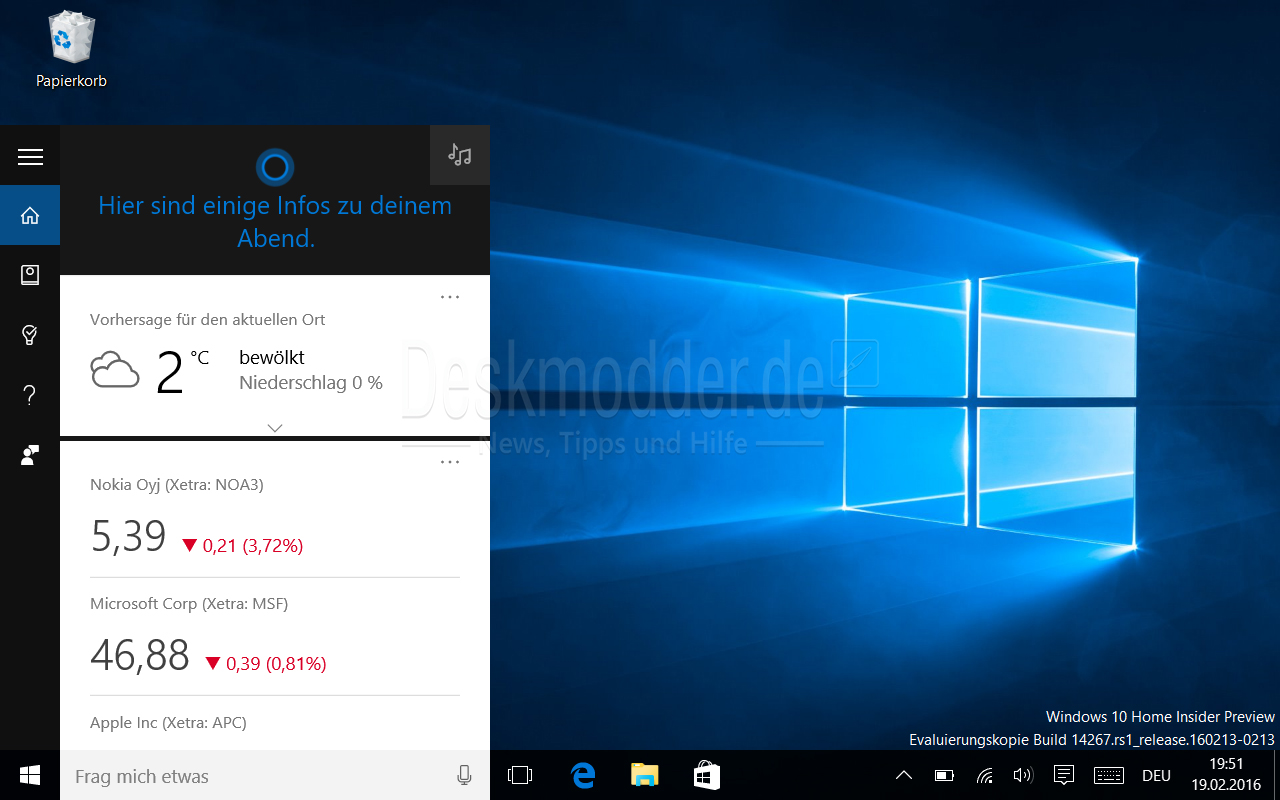
Task: Open the Windows Start button
Action: [30, 775]
